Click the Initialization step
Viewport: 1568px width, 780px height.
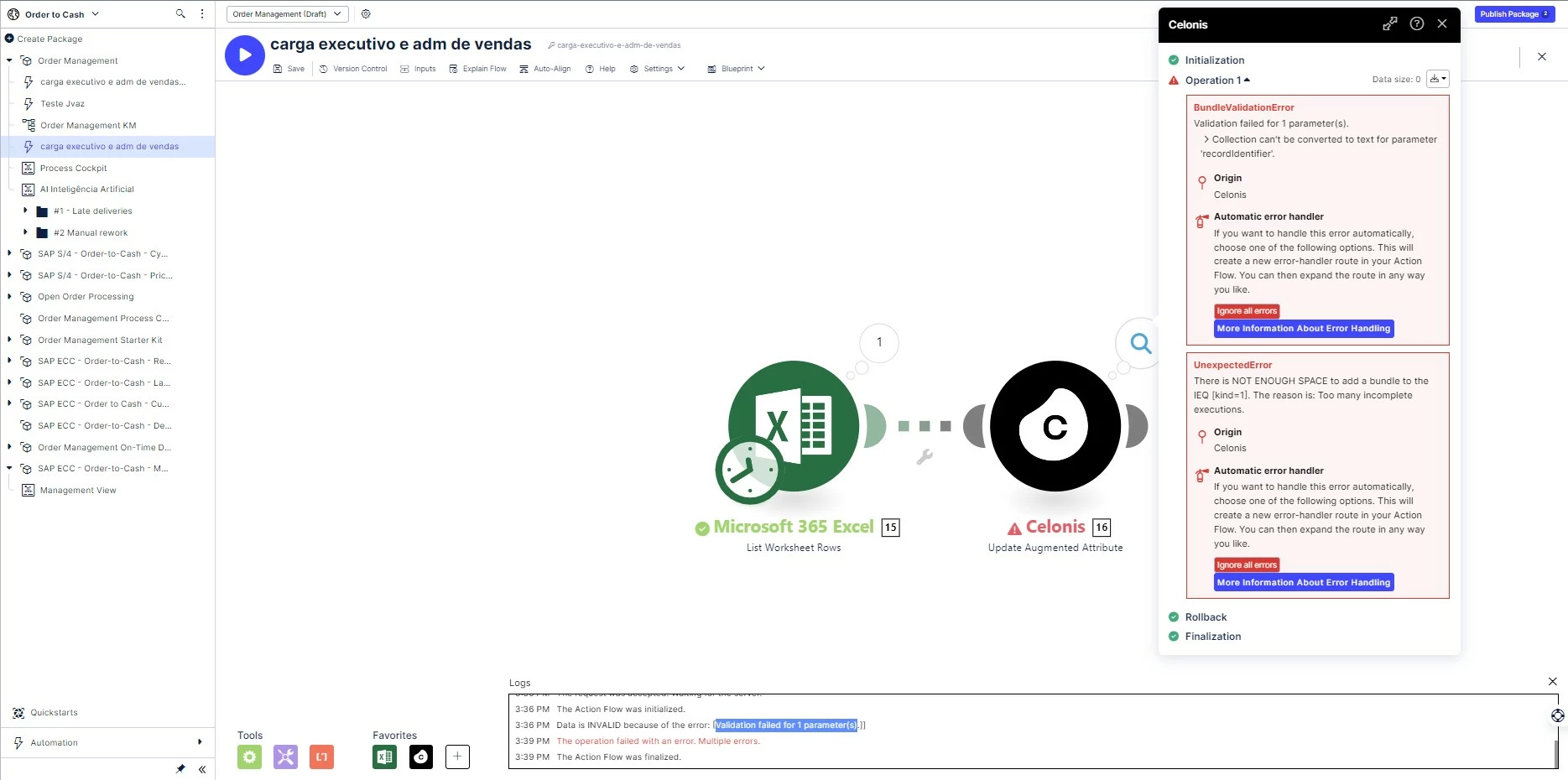[1215, 60]
